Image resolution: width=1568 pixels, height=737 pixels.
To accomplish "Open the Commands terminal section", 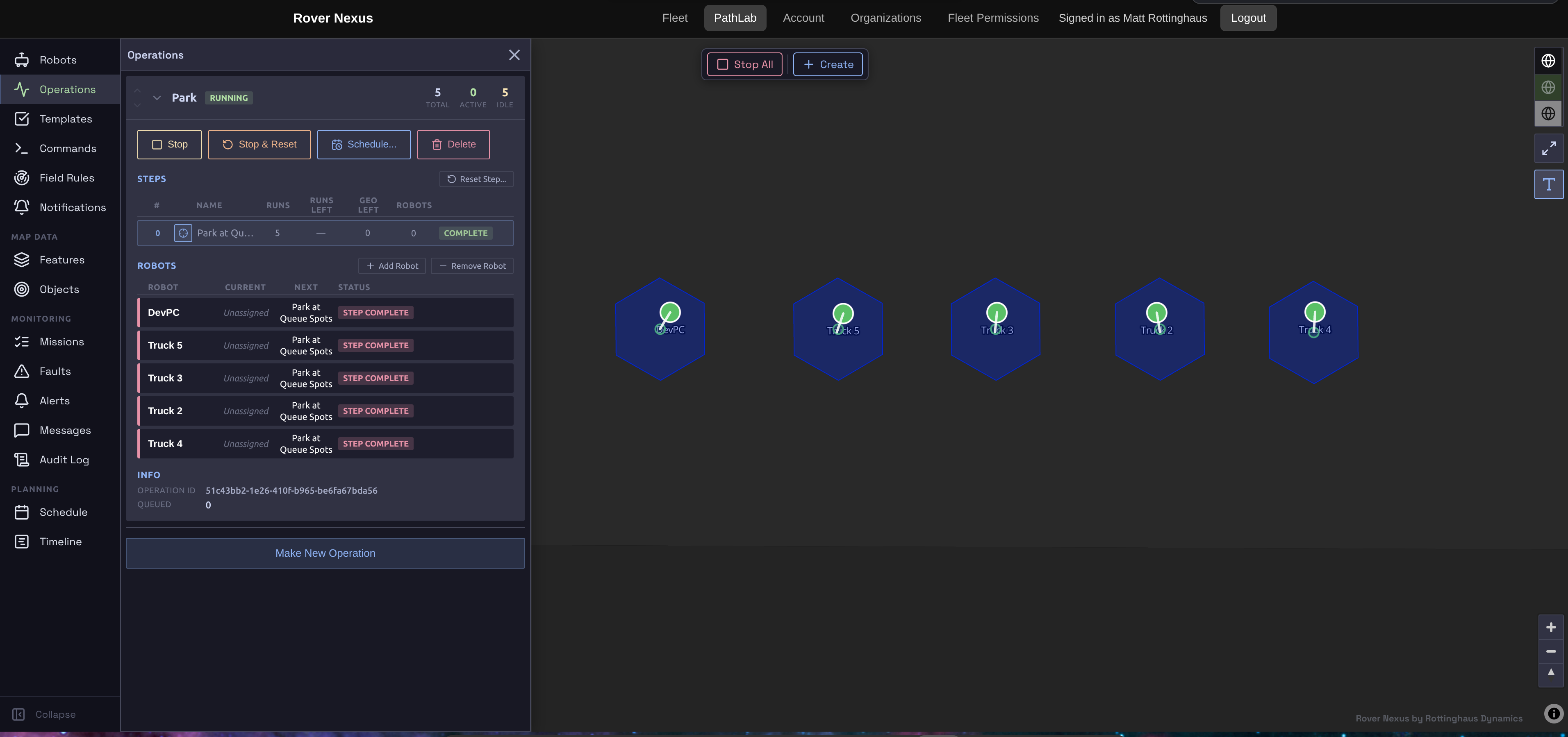I will (60, 148).
